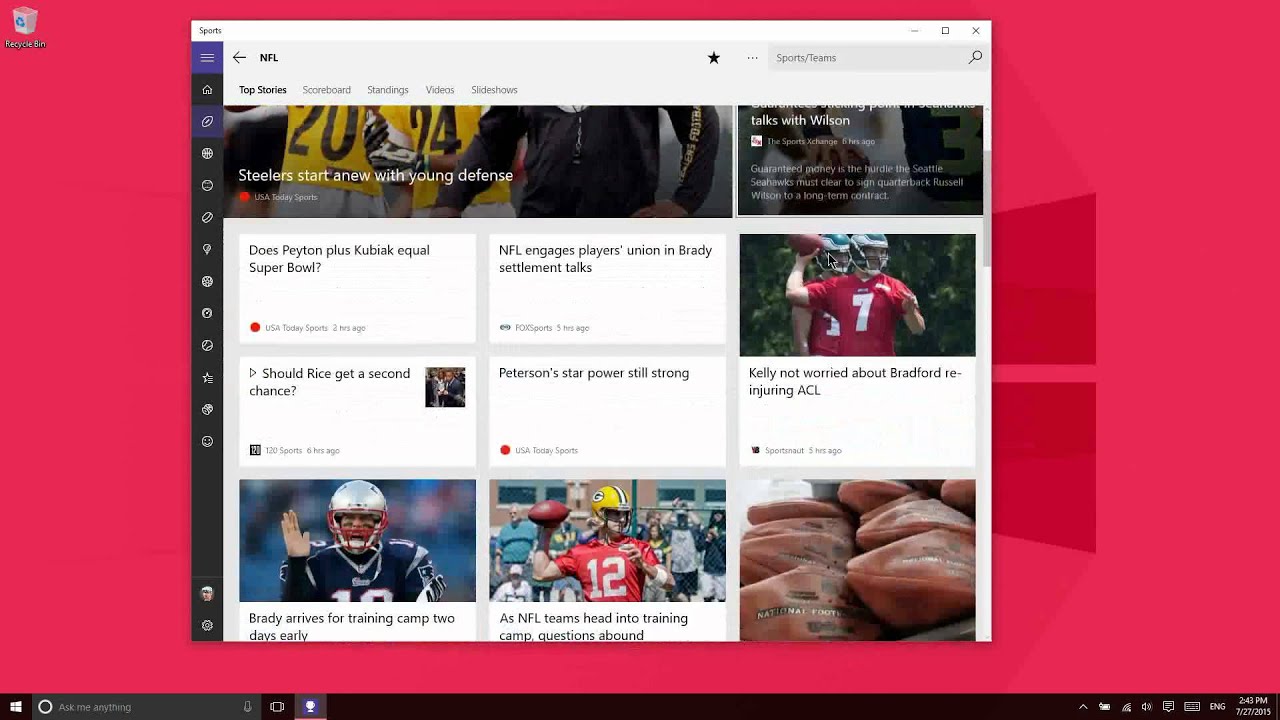Image resolution: width=1280 pixels, height=720 pixels.
Task: Open the more options ellipsis menu
Action: tap(752, 57)
